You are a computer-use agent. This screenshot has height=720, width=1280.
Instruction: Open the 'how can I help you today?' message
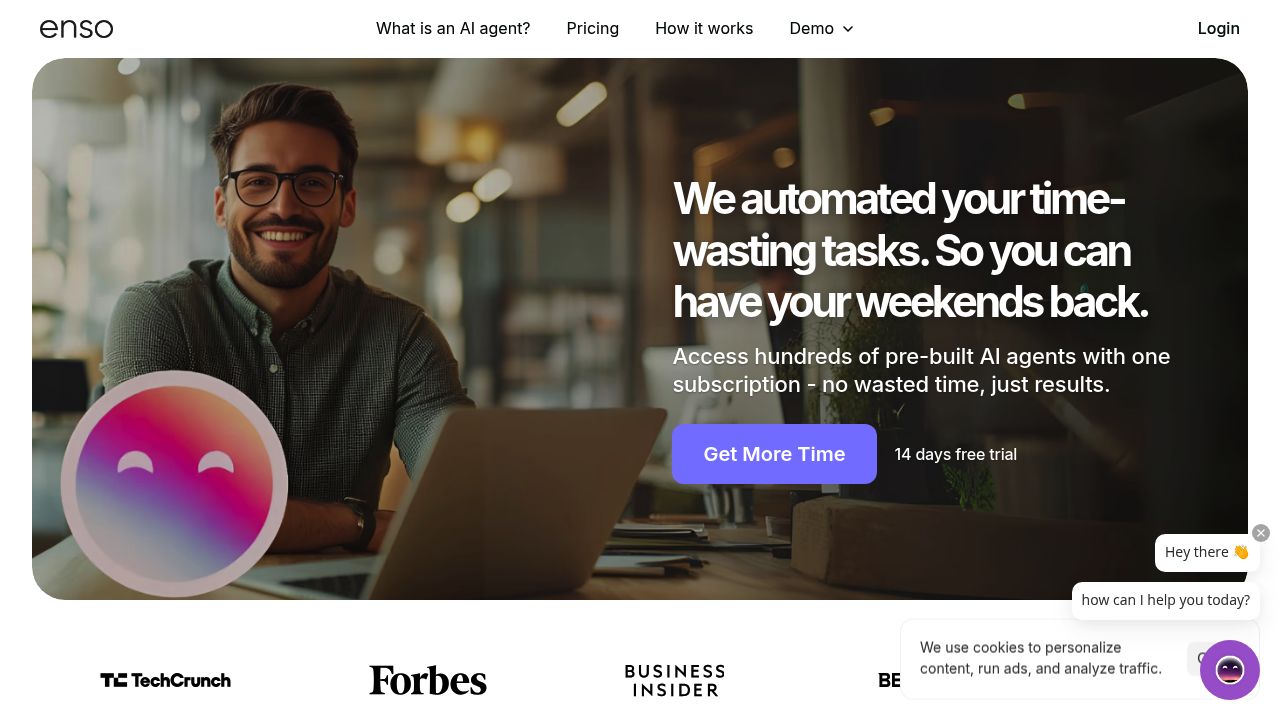1165,600
